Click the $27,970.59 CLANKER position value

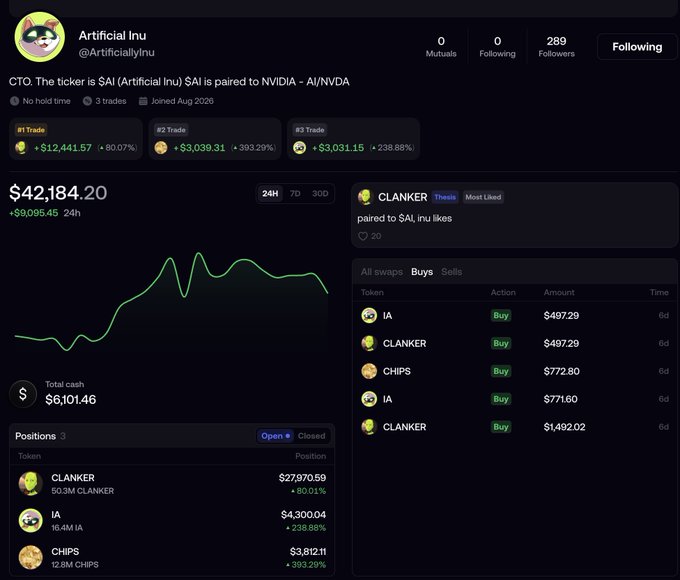302,478
